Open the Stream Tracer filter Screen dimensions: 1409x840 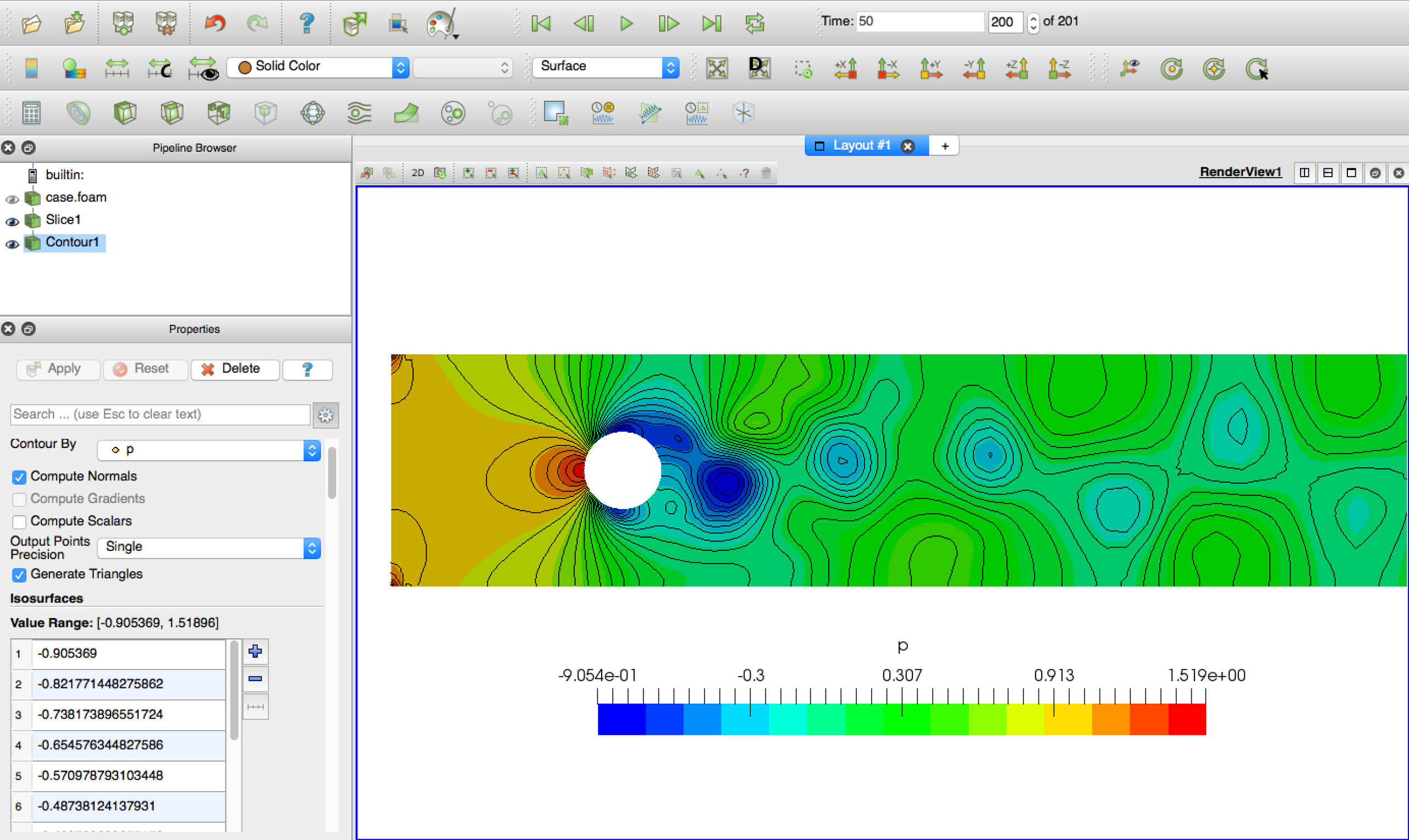[x=359, y=113]
